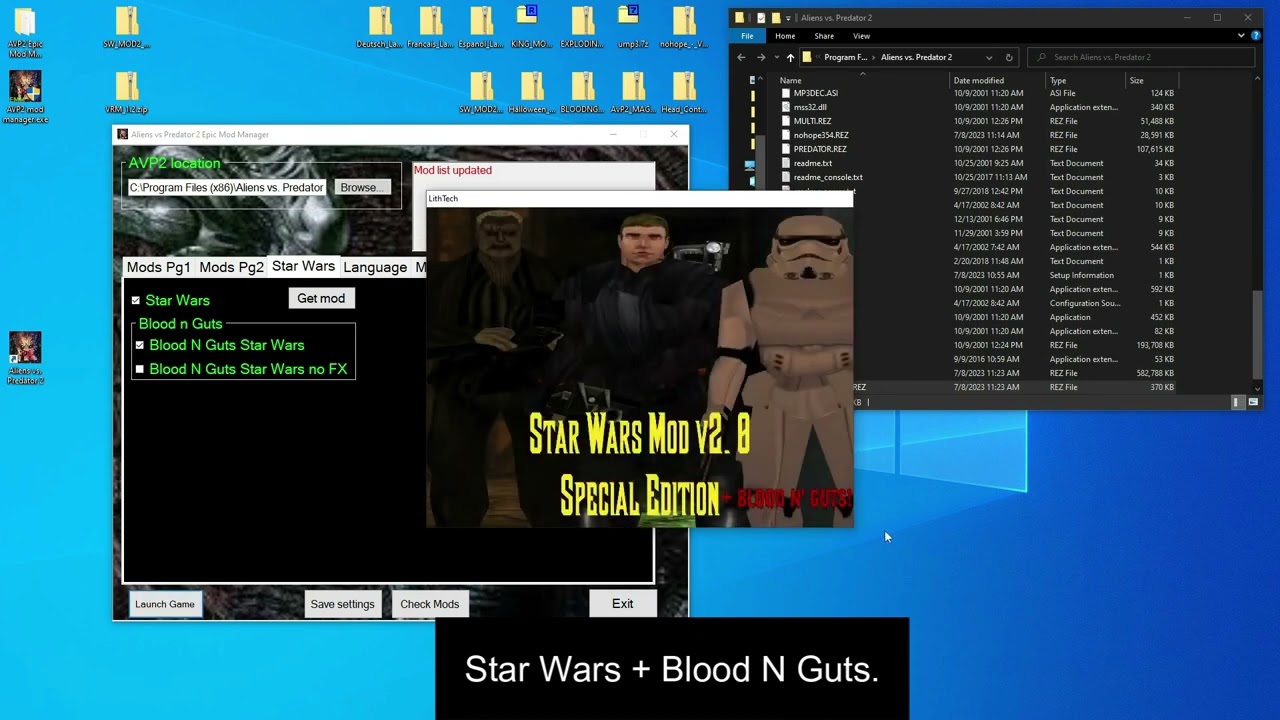Open the recent locations dropdown in File Explorer

coord(775,57)
